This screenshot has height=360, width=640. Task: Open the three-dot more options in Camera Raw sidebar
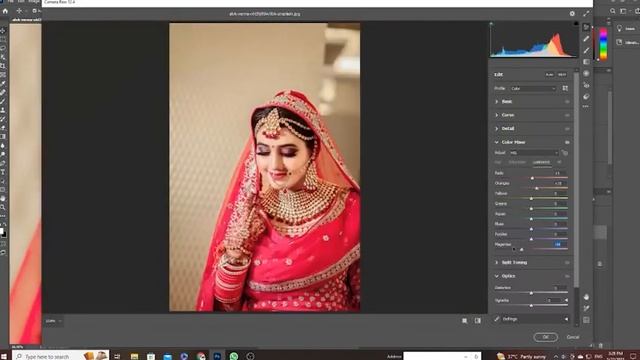(x=586, y=107)
